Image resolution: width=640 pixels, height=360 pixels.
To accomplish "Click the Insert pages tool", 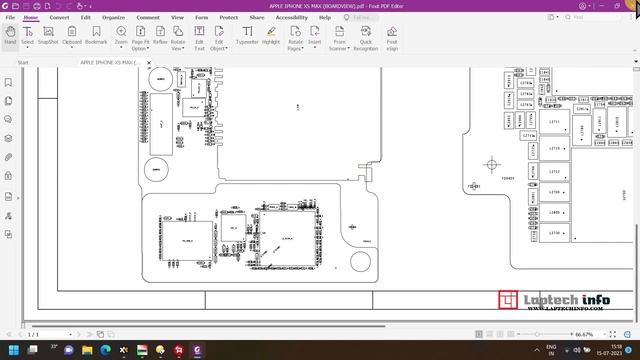I will click(315, 35).
